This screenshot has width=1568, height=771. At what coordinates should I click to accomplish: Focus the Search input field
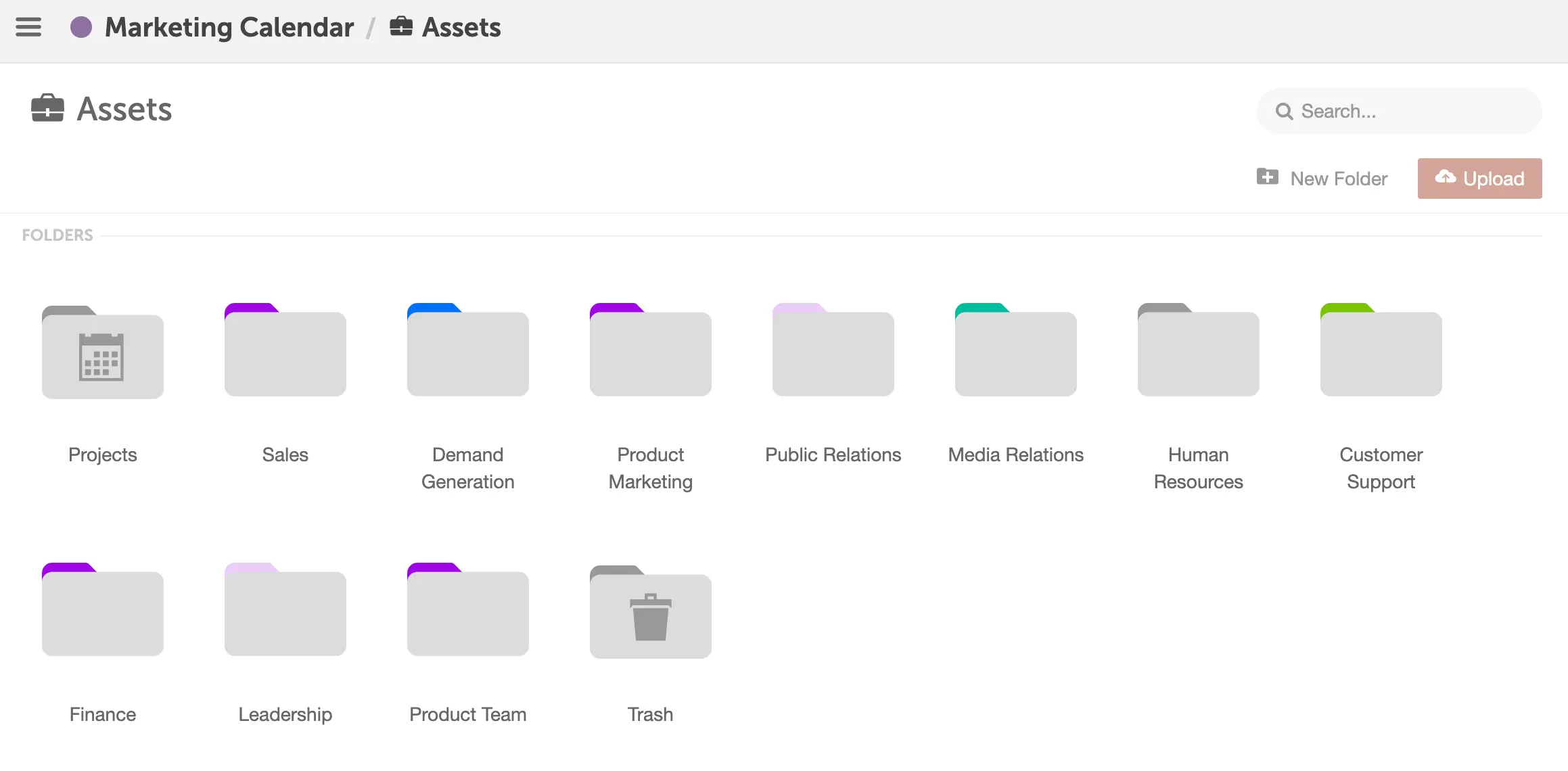[1399, 111]
